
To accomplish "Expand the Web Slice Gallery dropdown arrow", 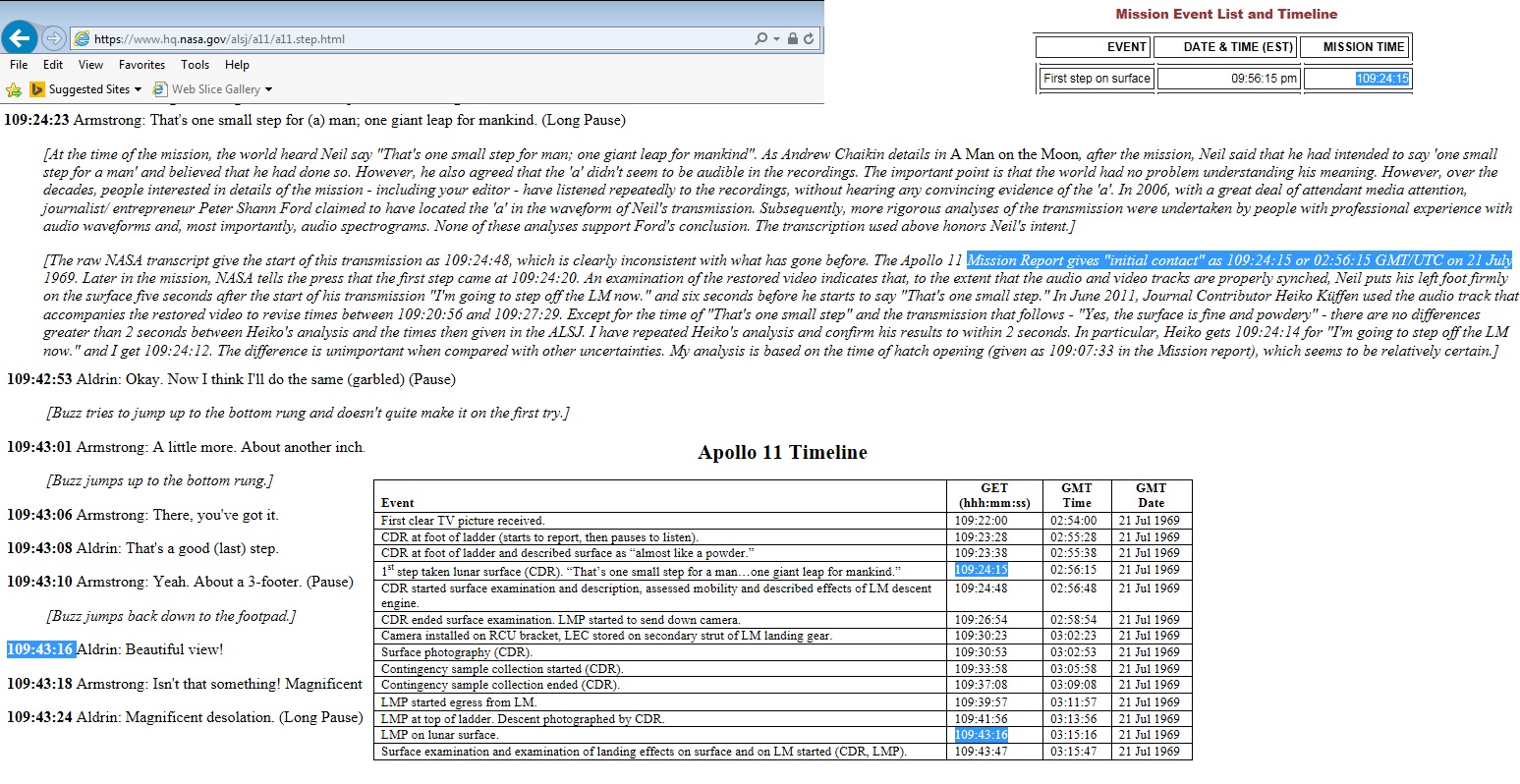I will click(268, 89).
